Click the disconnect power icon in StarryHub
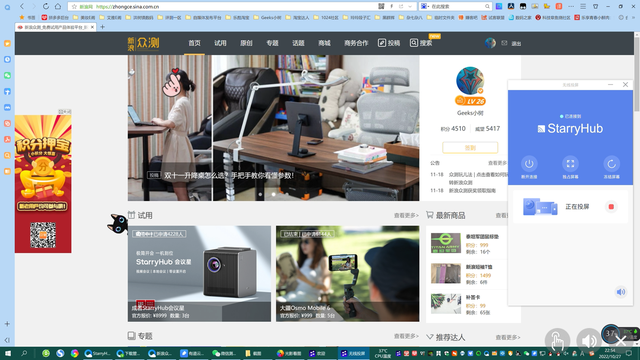This screenshot has width=640, height=360. tap(529, 164)
